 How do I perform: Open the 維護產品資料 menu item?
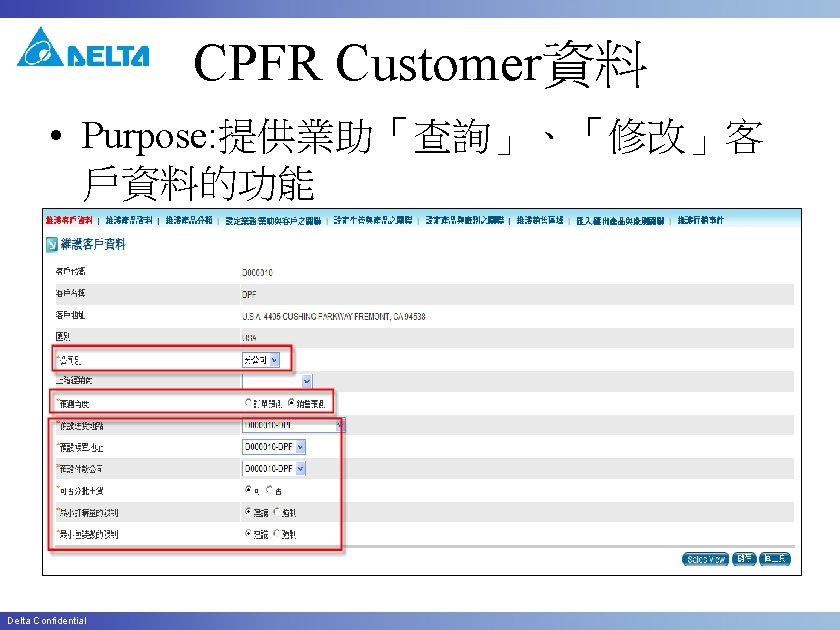click(x=129, y=220)
